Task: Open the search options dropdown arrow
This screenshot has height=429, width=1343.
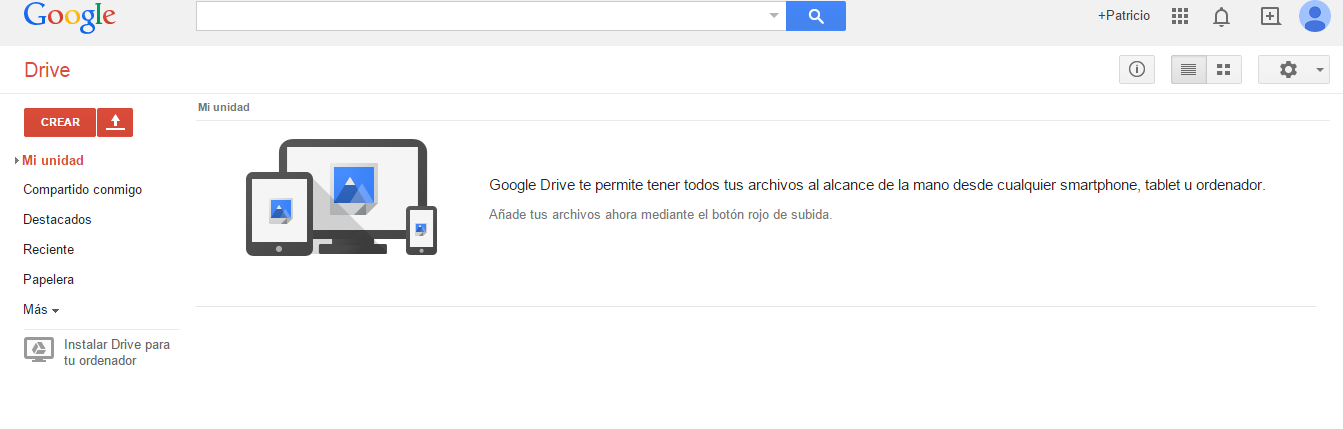Action: (774, 16)
